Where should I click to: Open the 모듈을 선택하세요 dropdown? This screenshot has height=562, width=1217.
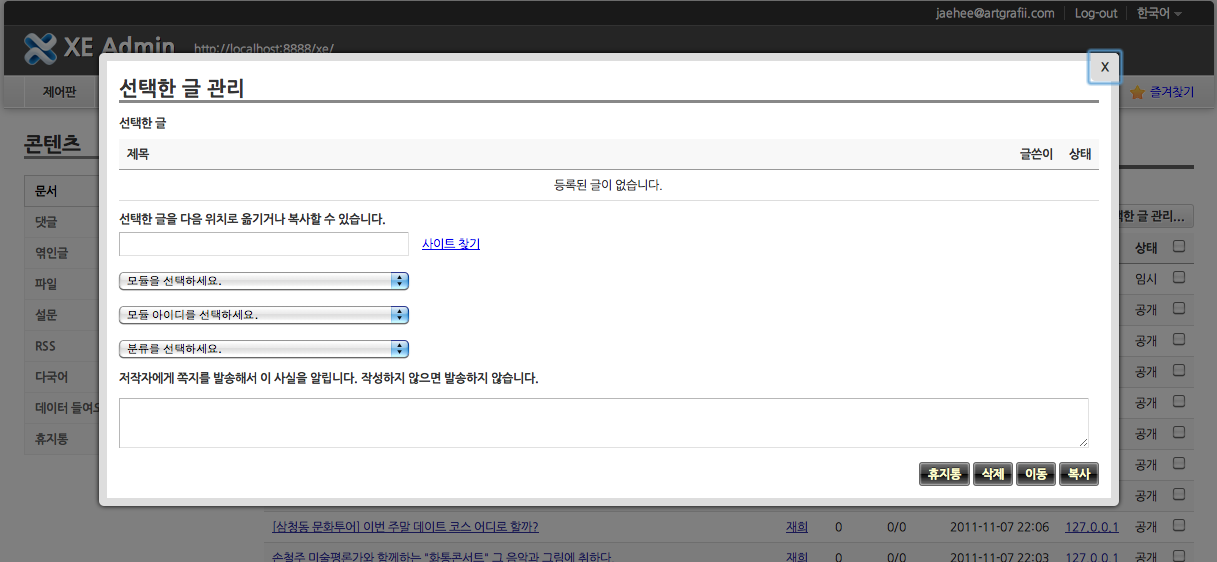[x=263, y=281]
